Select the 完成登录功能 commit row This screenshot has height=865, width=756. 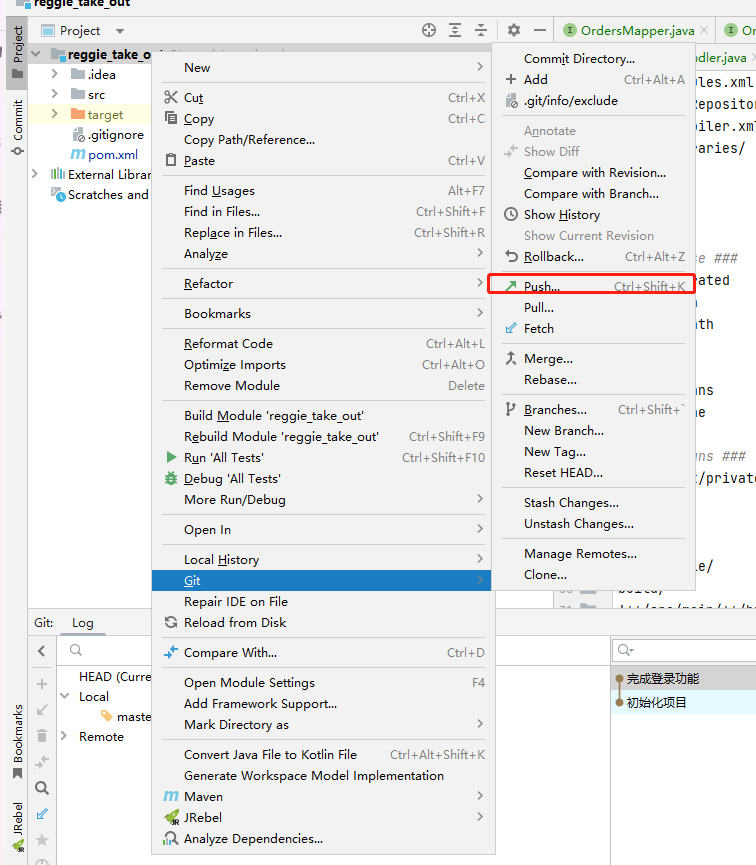[x=684, y=679]
